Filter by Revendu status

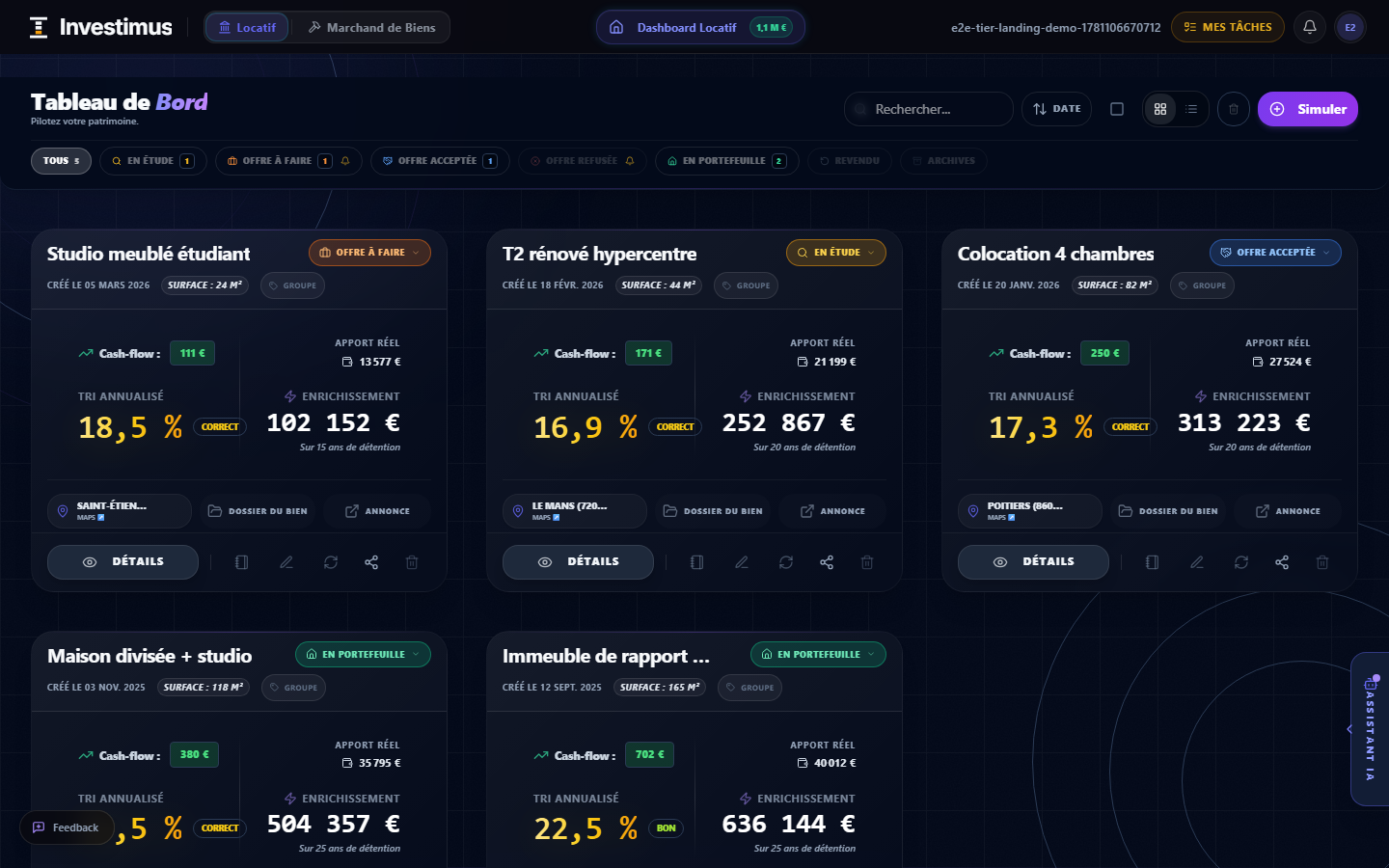849,161
